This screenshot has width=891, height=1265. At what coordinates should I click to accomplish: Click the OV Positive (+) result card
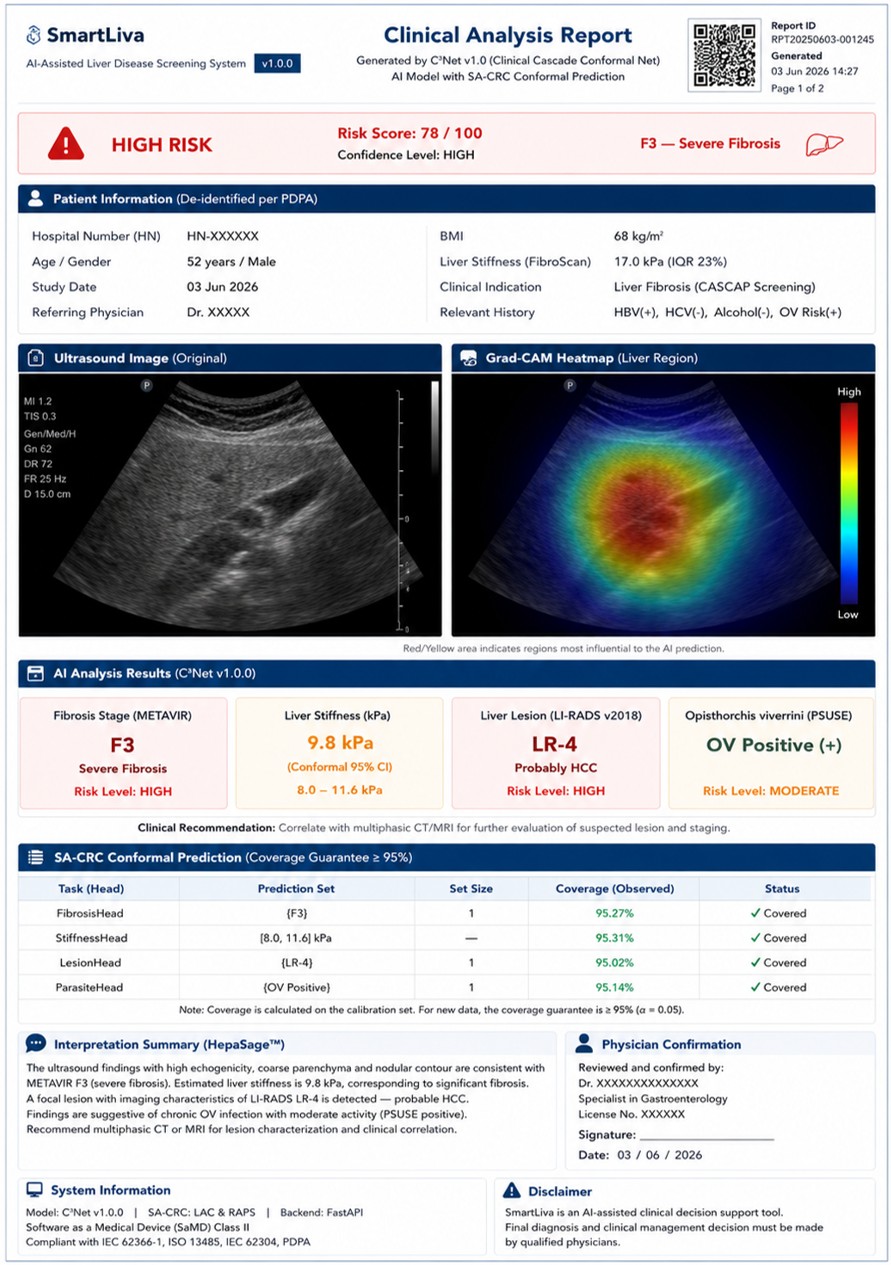(x=772, y=753)
